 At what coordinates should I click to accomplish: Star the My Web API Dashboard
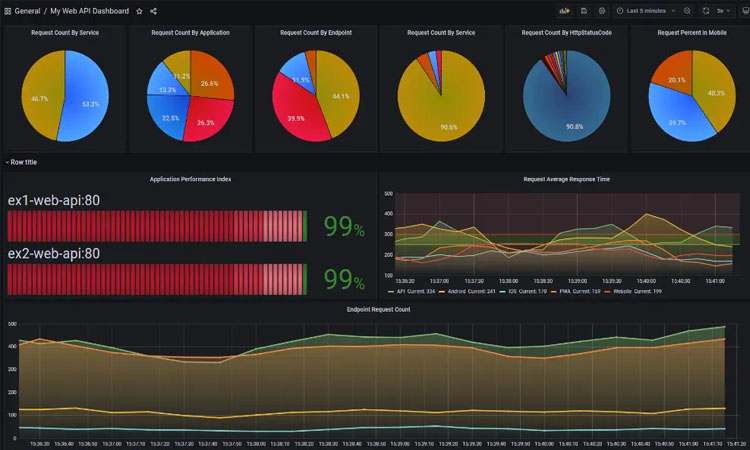[139, 11]
